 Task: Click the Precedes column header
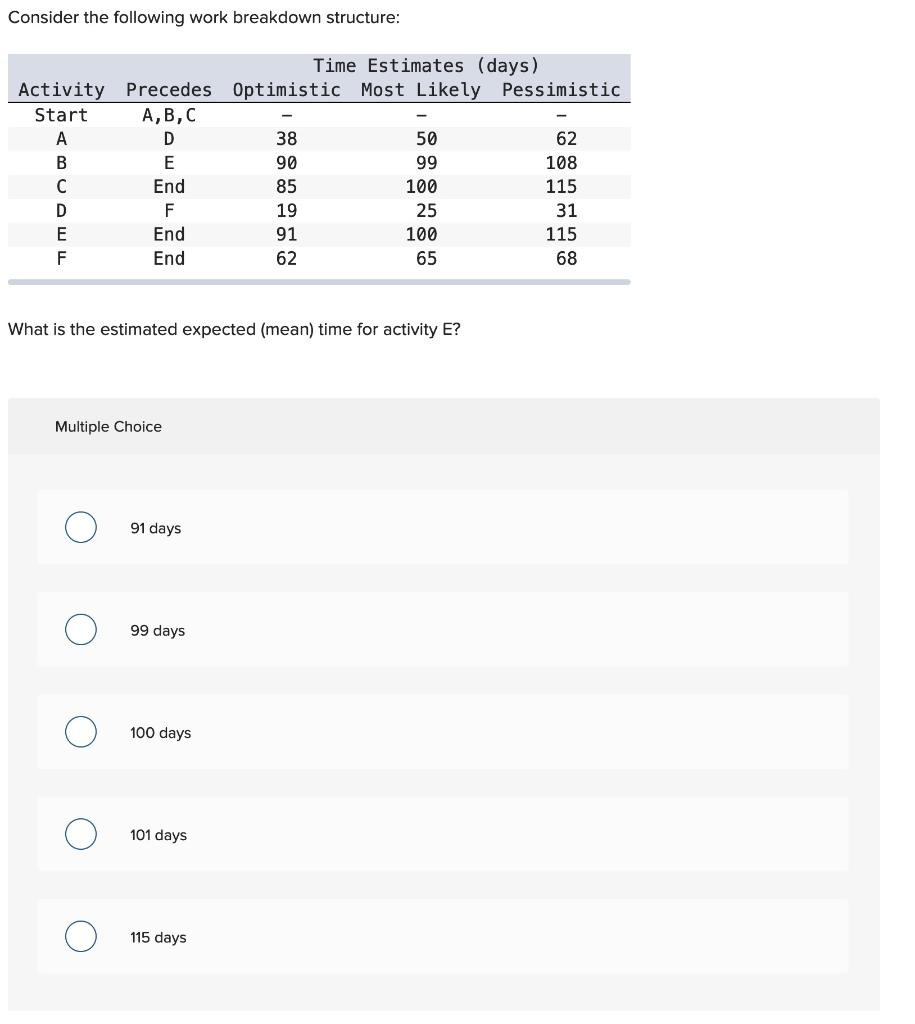(168, 90)
